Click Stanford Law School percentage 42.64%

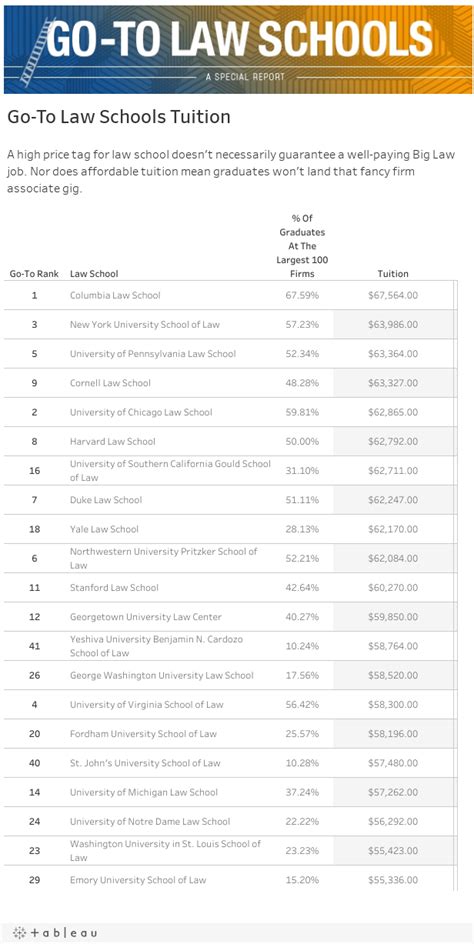point(302,588)
